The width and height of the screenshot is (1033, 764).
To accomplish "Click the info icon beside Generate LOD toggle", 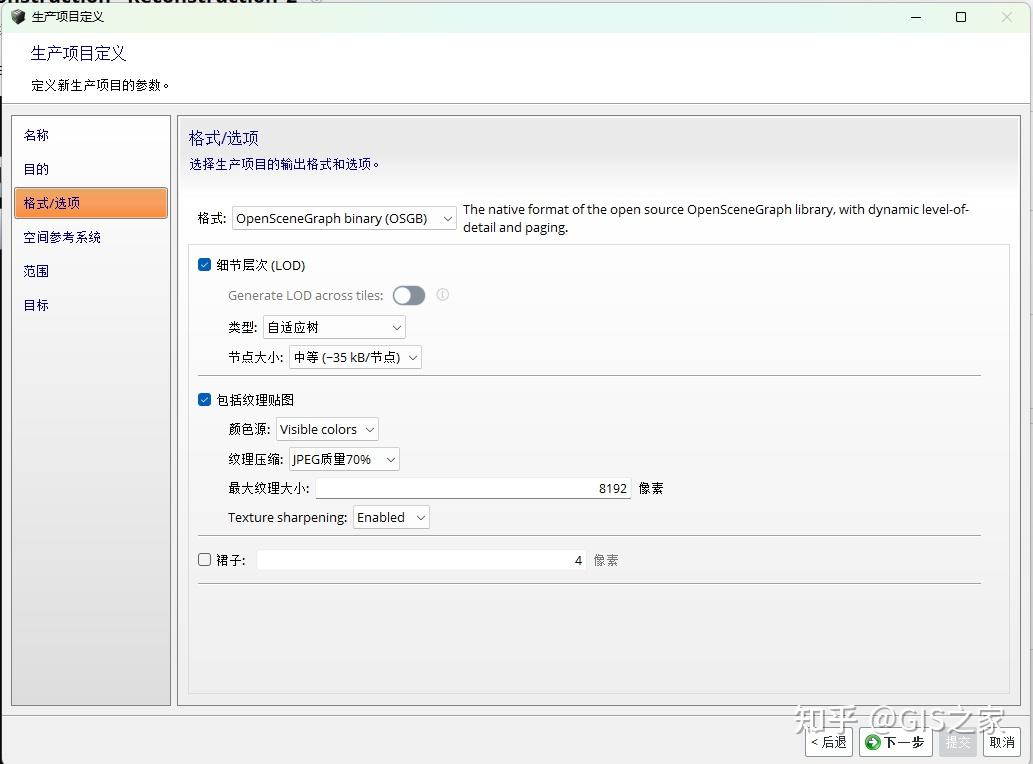I will pos(442,295).
